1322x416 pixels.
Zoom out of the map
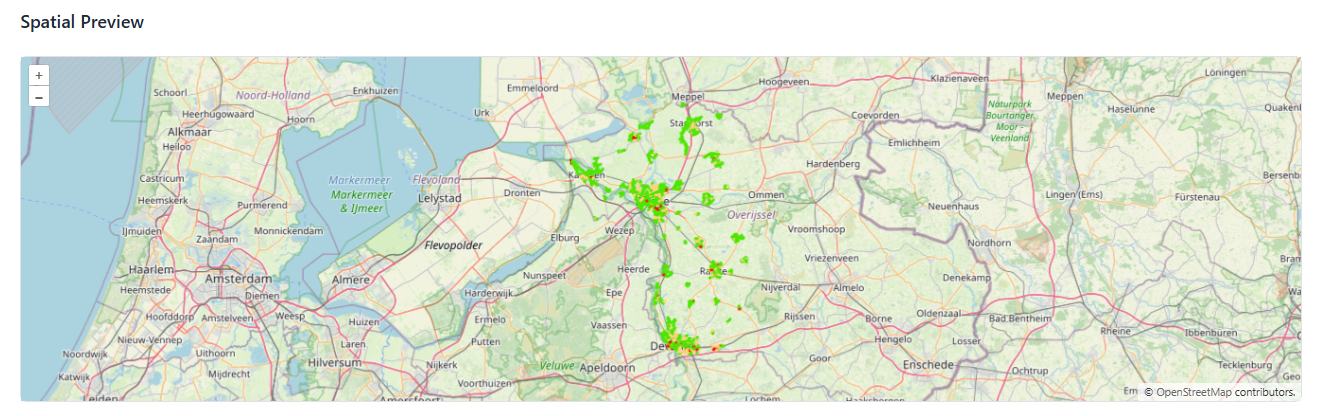pyautogui.click(x=39, y=97)
